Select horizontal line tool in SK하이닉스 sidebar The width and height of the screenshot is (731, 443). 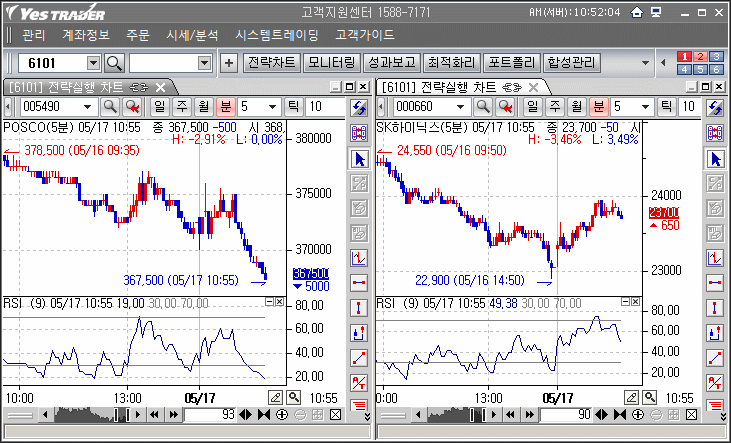(x=715, y=283)
